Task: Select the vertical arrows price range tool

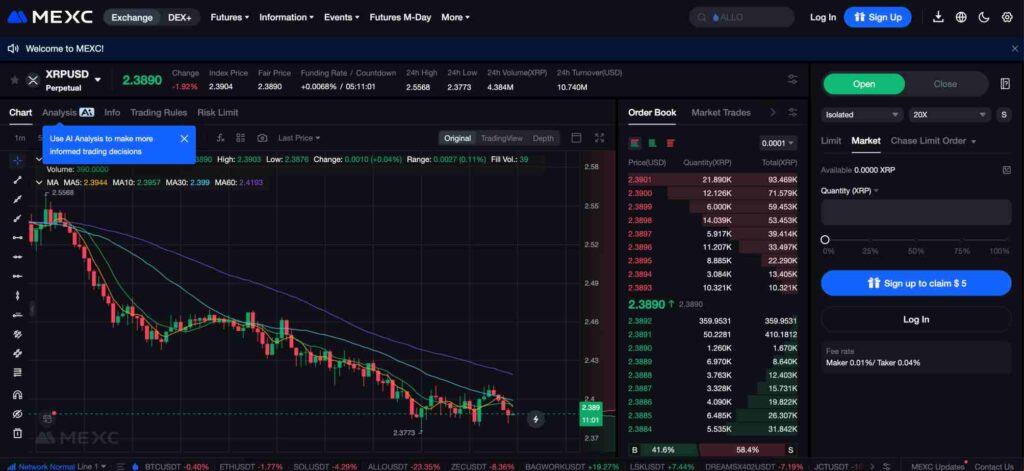Action: point(18,295)
